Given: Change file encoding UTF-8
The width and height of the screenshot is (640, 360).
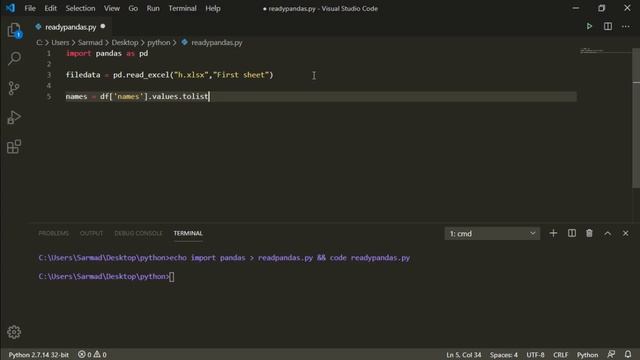Looking at the screenshot, I should click(535, 354).
